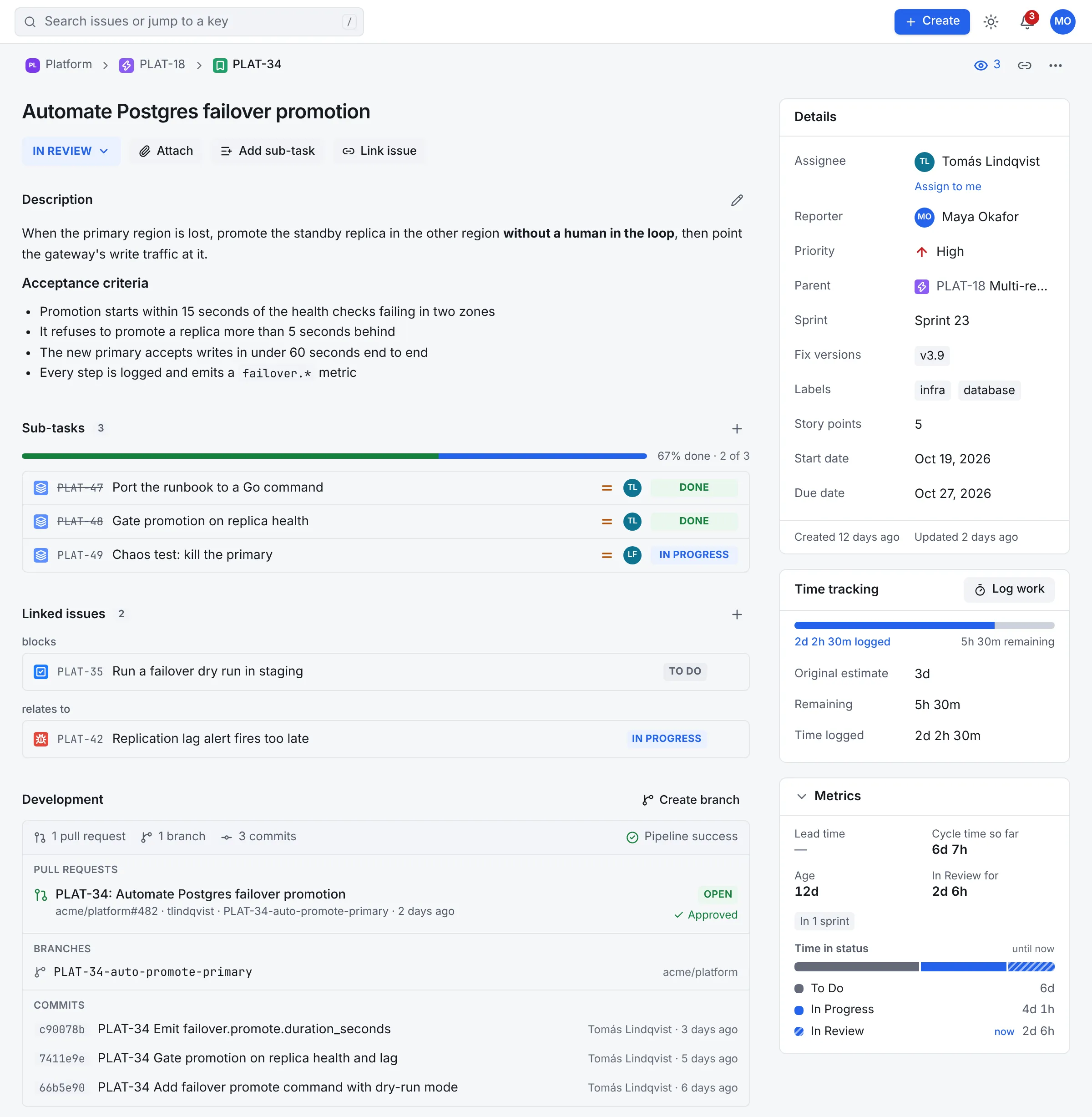This screenshot has width=1092, height=1117.
Task: Click the TL avatar on PLAT-47 row
Action: (x=632, y=487)
